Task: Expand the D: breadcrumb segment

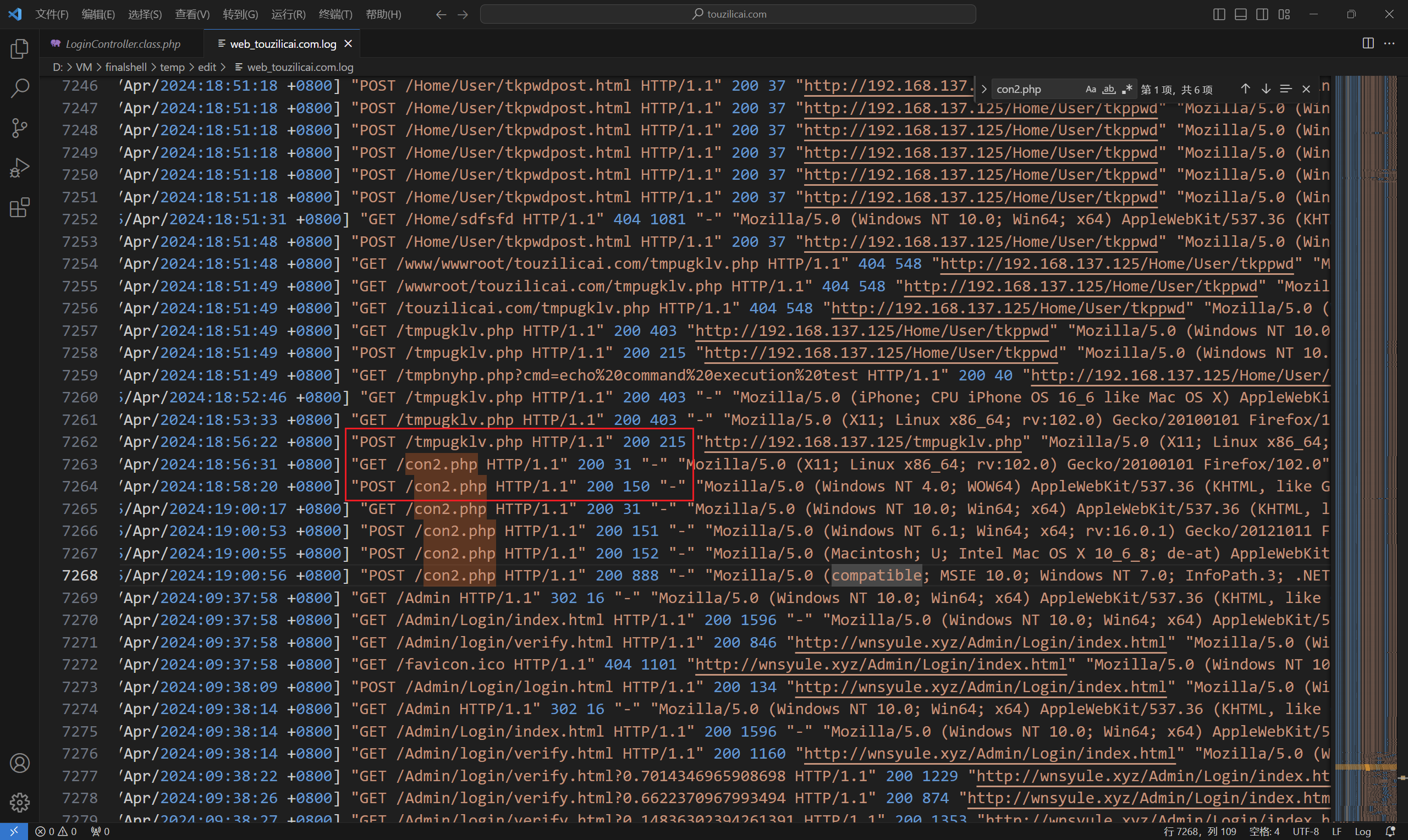Action: [x=57, y=68]
